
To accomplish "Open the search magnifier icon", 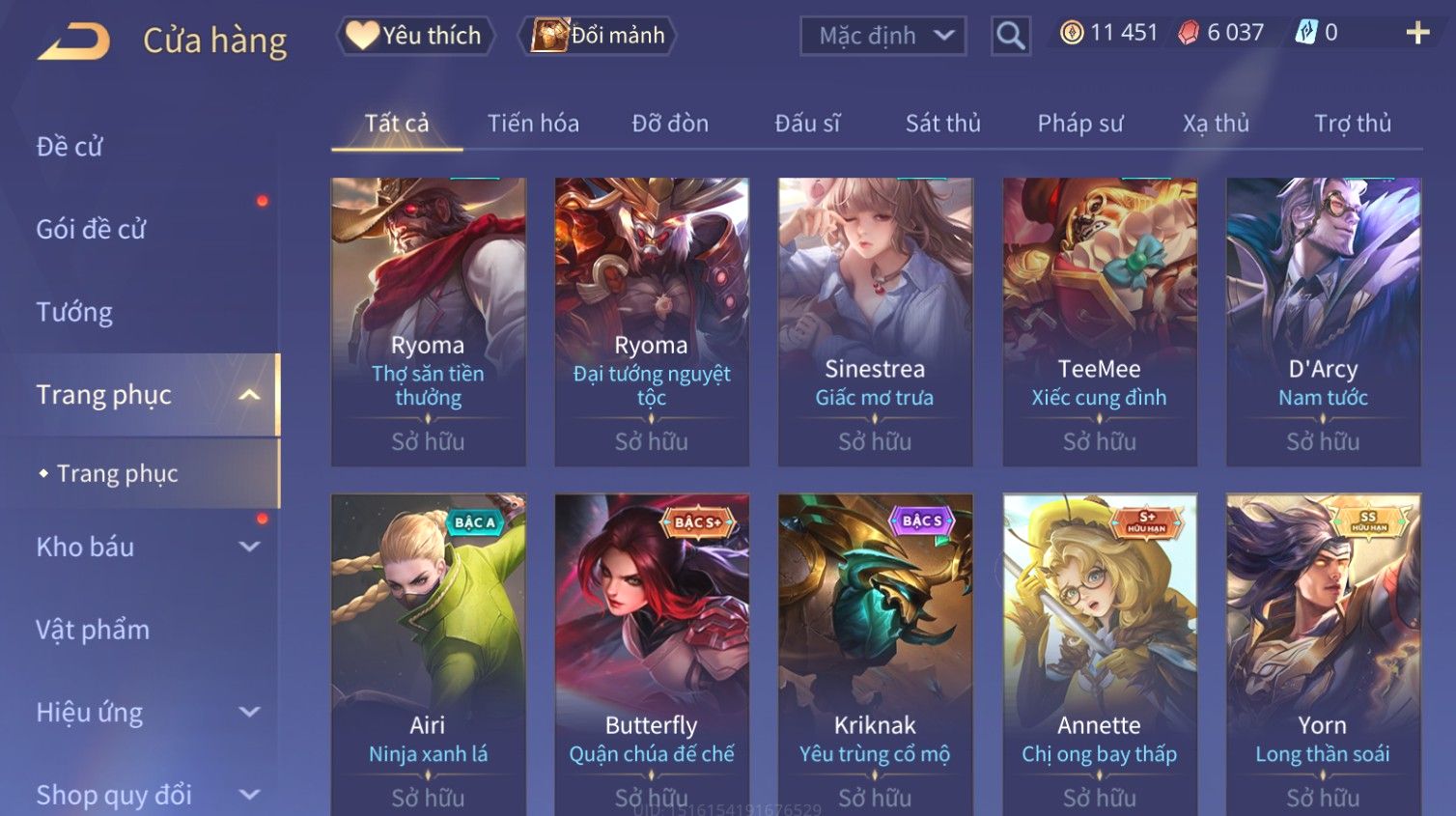I will pos(1011,36).
